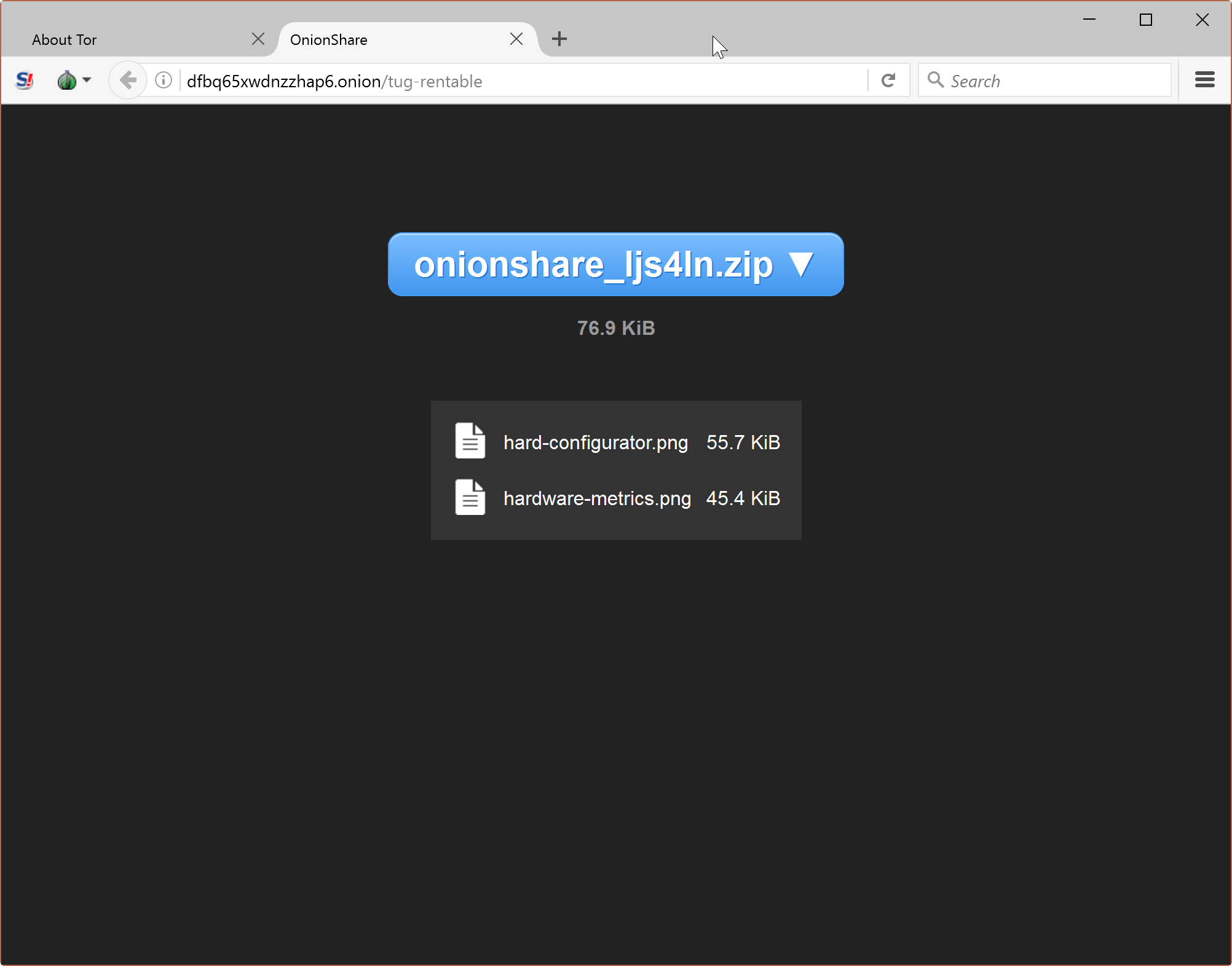The image size is (1232, 966).
Task: Close the browser window
Action: coord(1202,20)
